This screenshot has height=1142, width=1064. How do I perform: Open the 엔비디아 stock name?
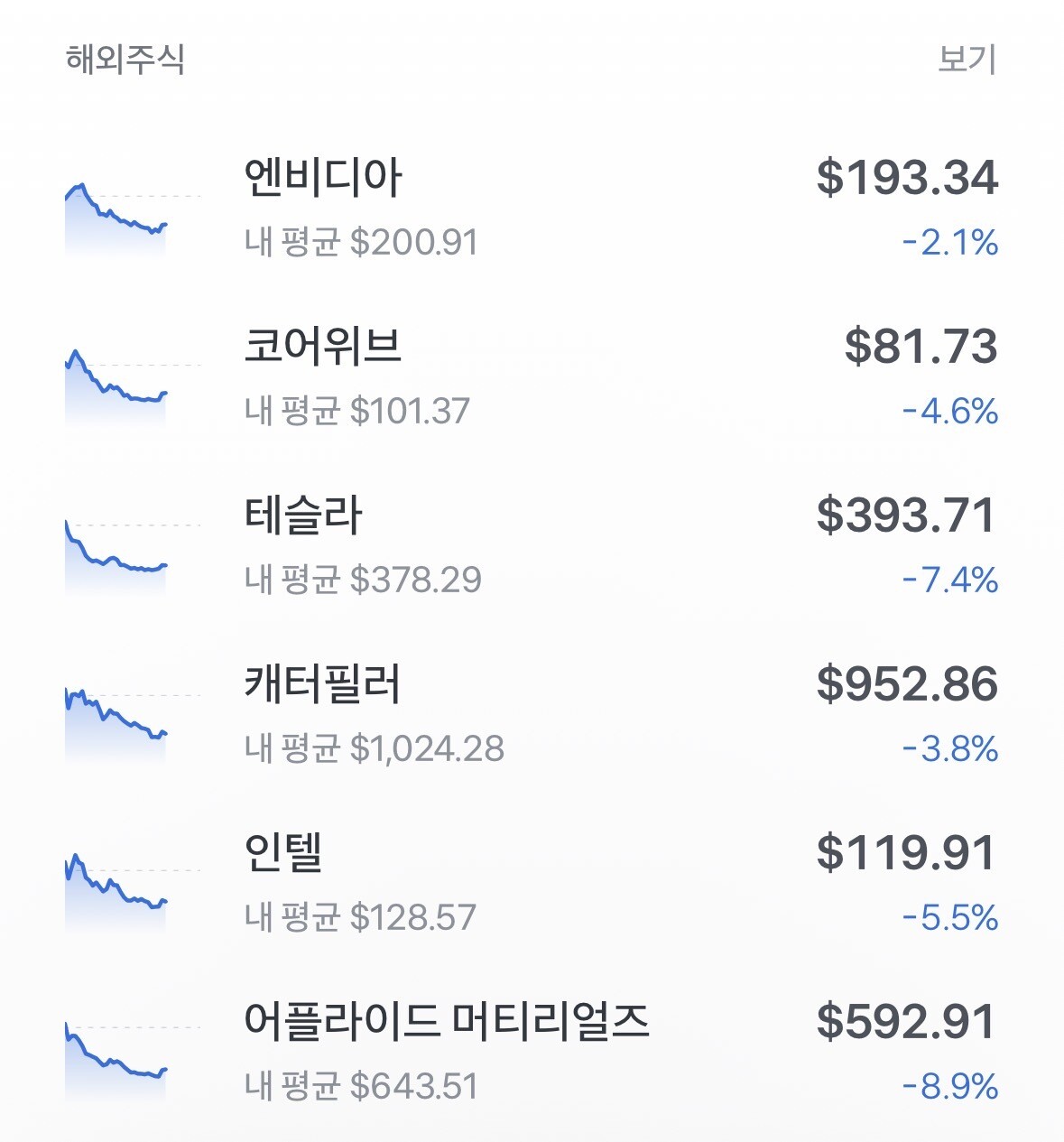coord(323,177)
